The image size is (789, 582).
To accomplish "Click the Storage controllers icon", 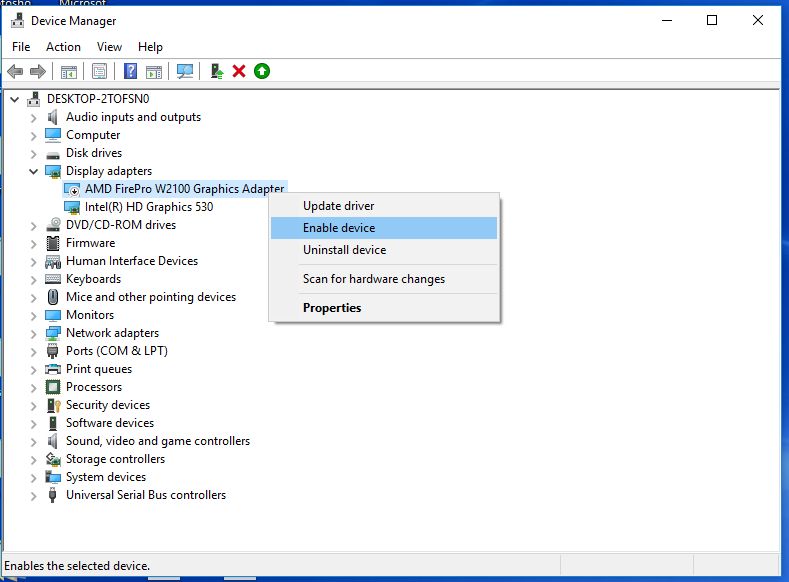I will coord(53,459).
